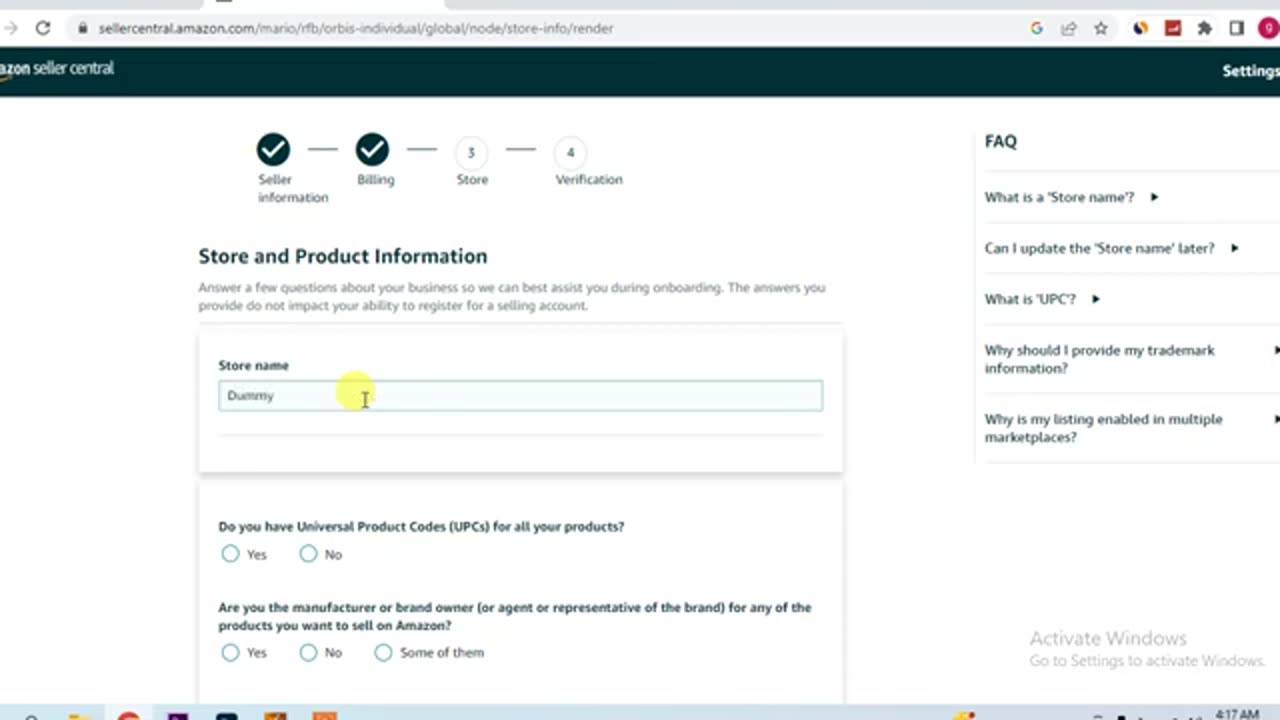This screenshot has width=1280, height=720.
Task: Click the Google icon in address bar
Action: coord(1037,28)
